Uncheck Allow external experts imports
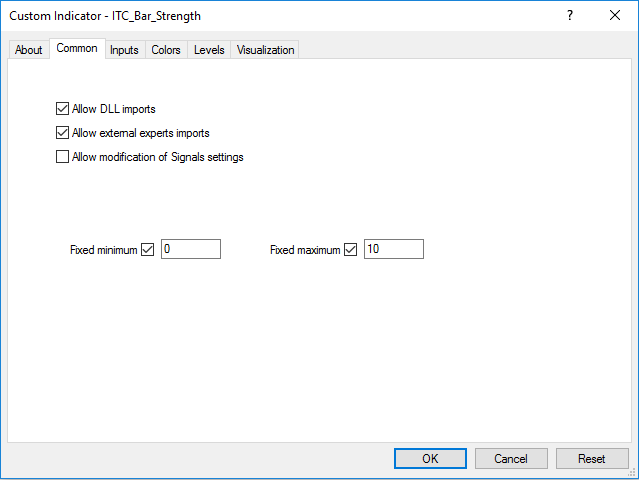640x480 pixels. (63, 132)
